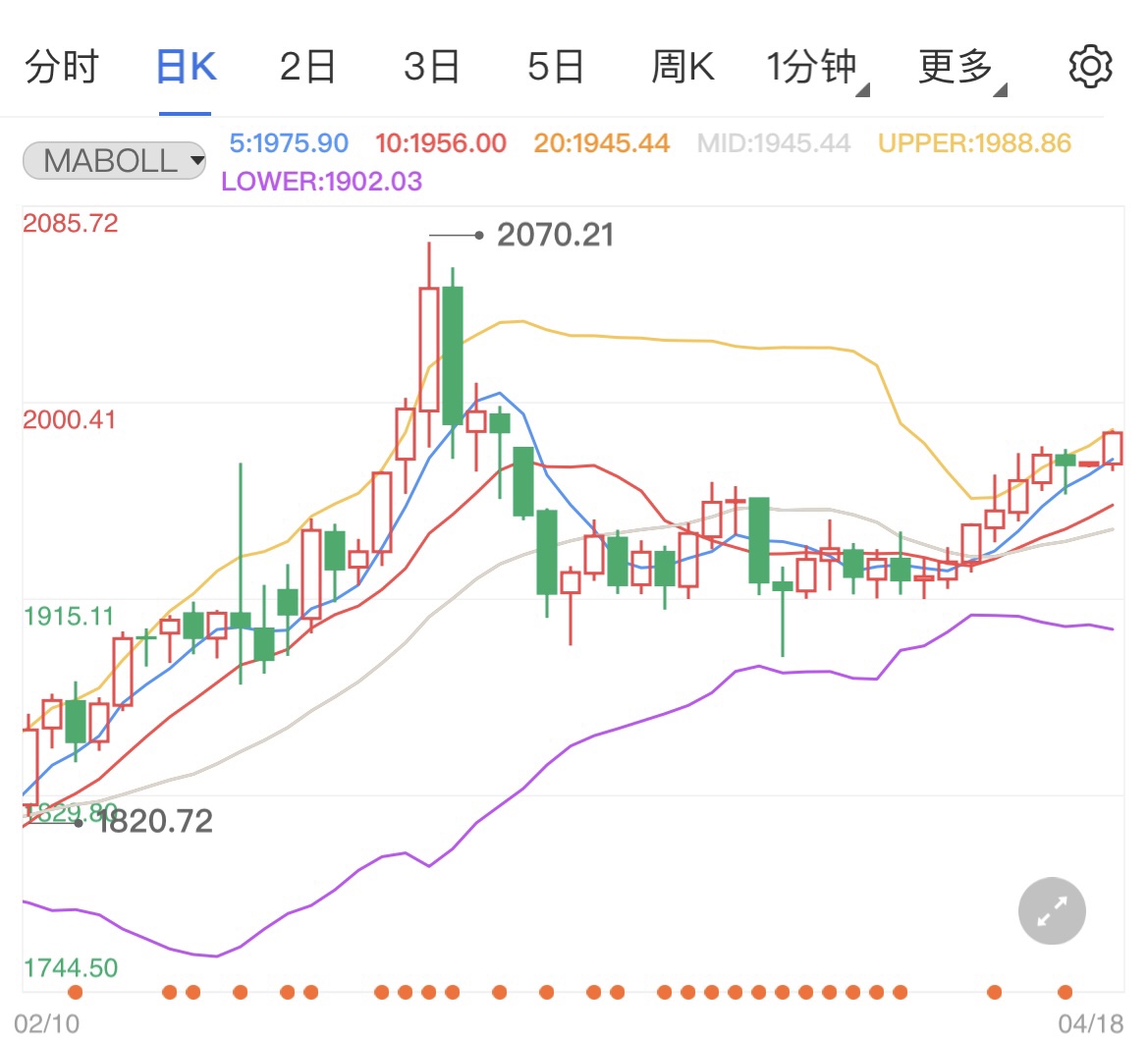Switch to the 周K weekly chart
The height and width of the screenshot is (1038, 1148).
coord(682,67)
